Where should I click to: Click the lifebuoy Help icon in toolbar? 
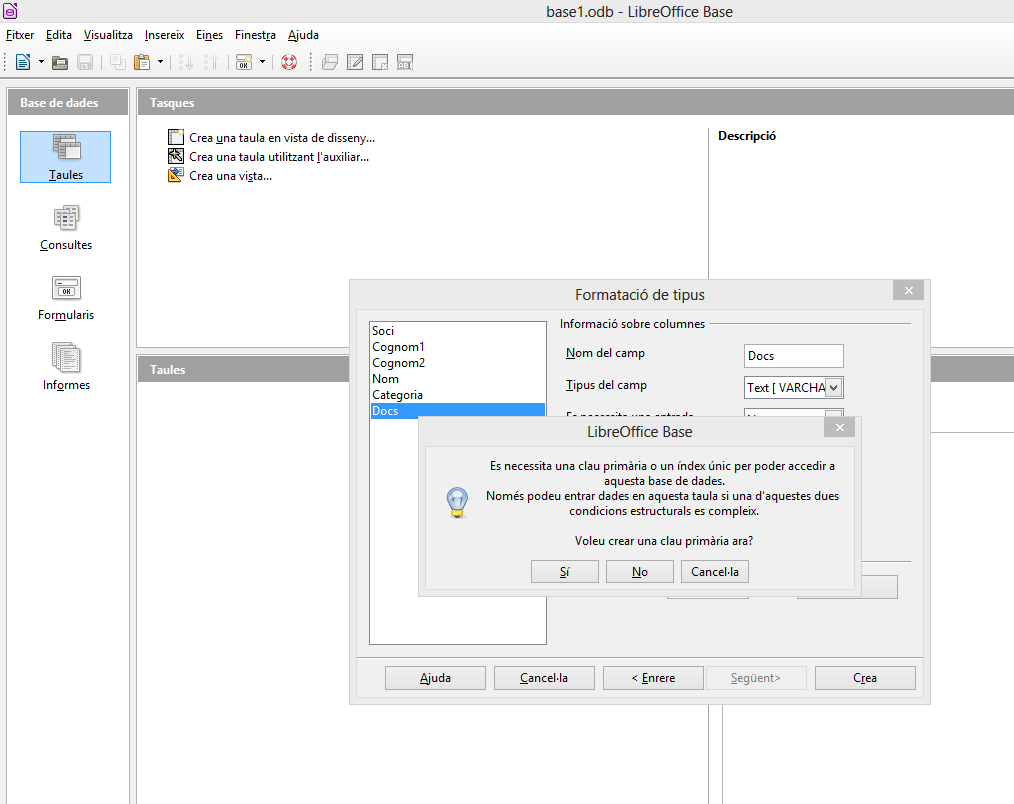coord(289,62)
